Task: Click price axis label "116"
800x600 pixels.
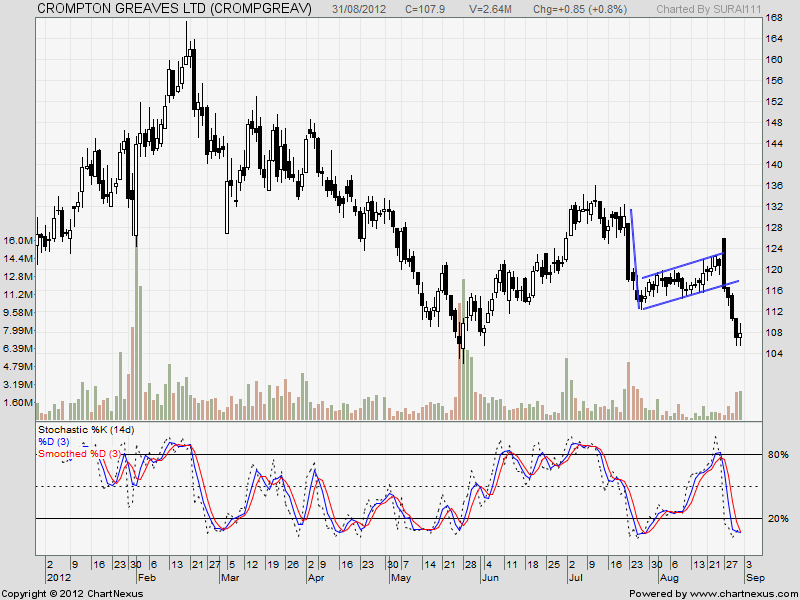Action: coord(774,291)
